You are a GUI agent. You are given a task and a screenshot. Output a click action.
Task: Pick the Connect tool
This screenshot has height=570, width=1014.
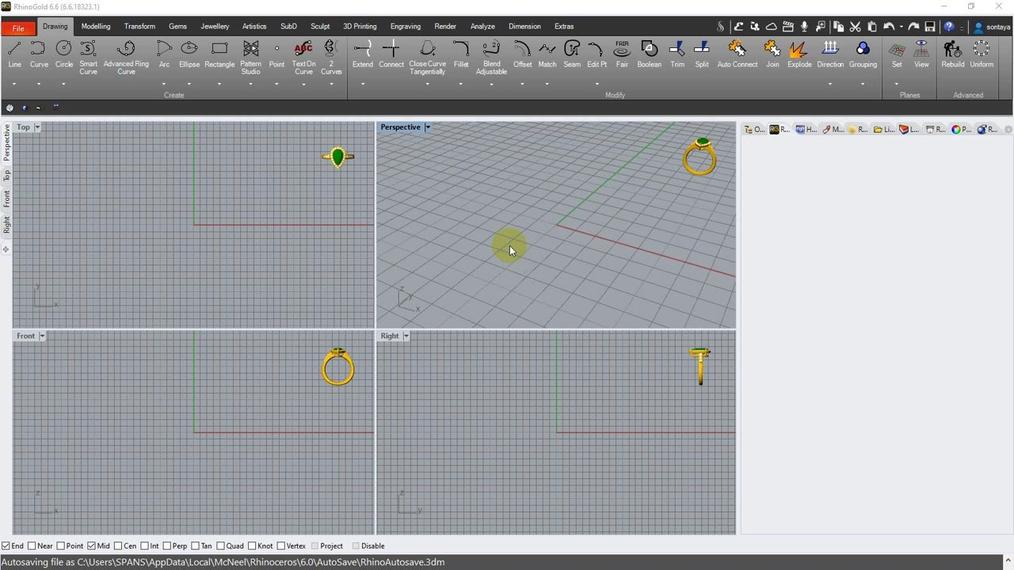[x=391, y=54]
